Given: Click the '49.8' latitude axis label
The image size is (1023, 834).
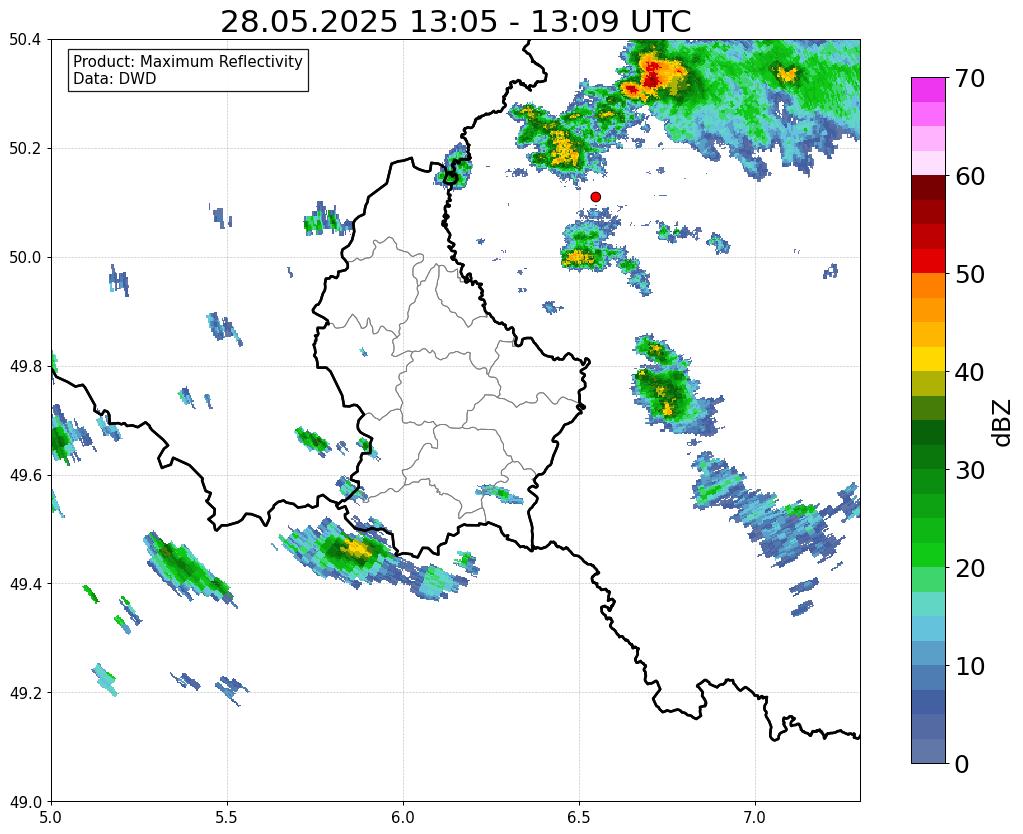Looking at the screenshot, I should pyautogui.click(x=25, y=367).
